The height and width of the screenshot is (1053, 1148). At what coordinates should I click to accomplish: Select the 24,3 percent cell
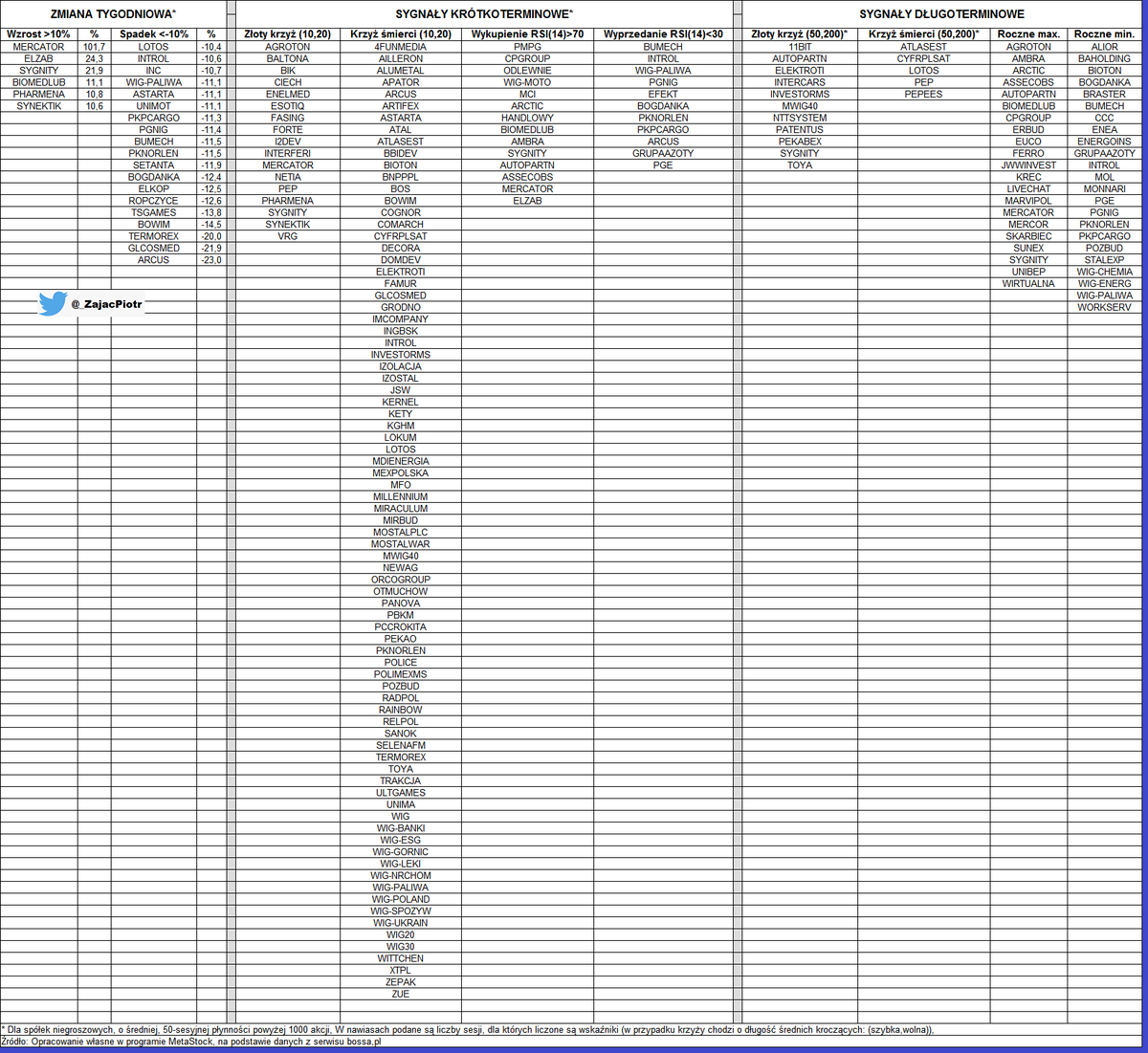tap(95, 58)
